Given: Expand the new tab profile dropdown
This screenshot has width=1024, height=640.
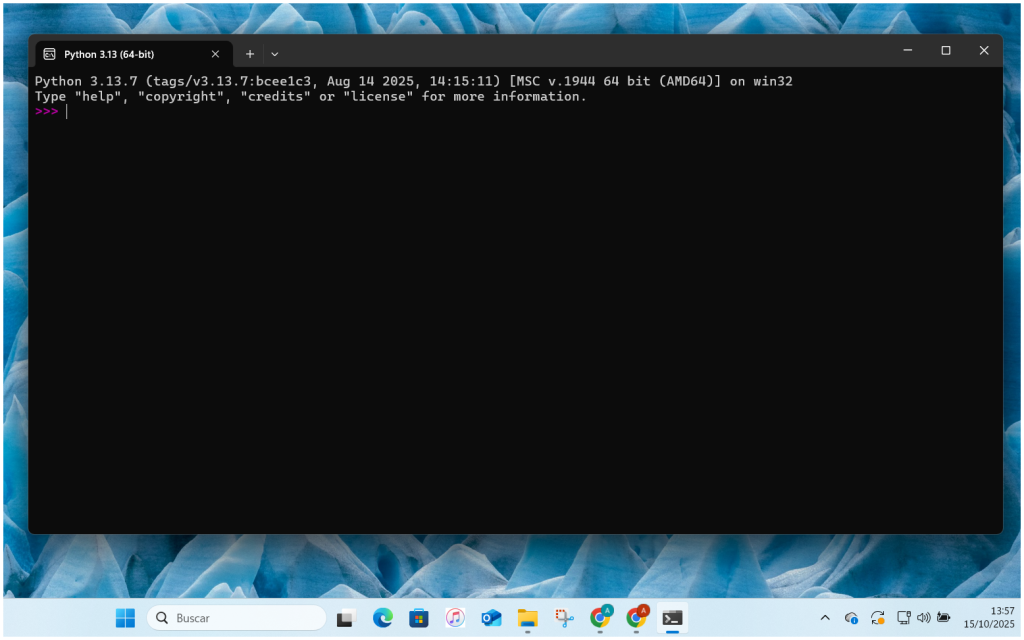Looking at the screenshot, I should pos(275,54).
